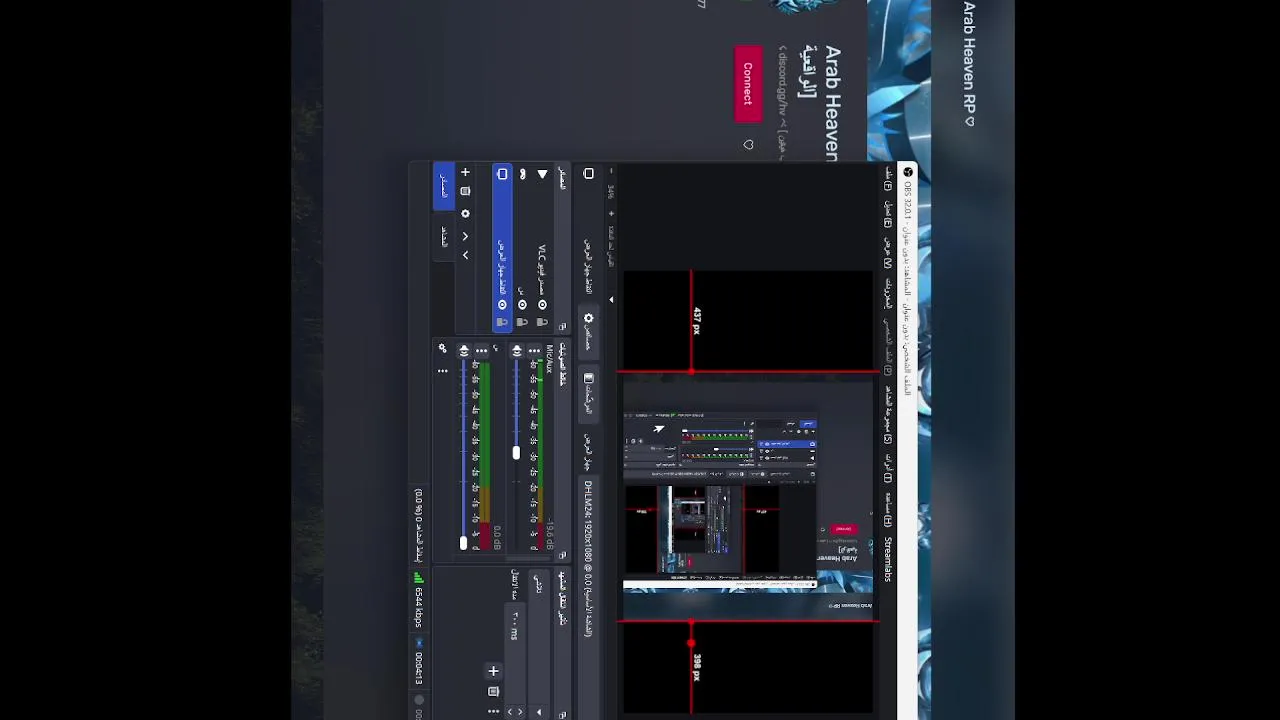Open the audio mixer dock options menu

(443, 371)
